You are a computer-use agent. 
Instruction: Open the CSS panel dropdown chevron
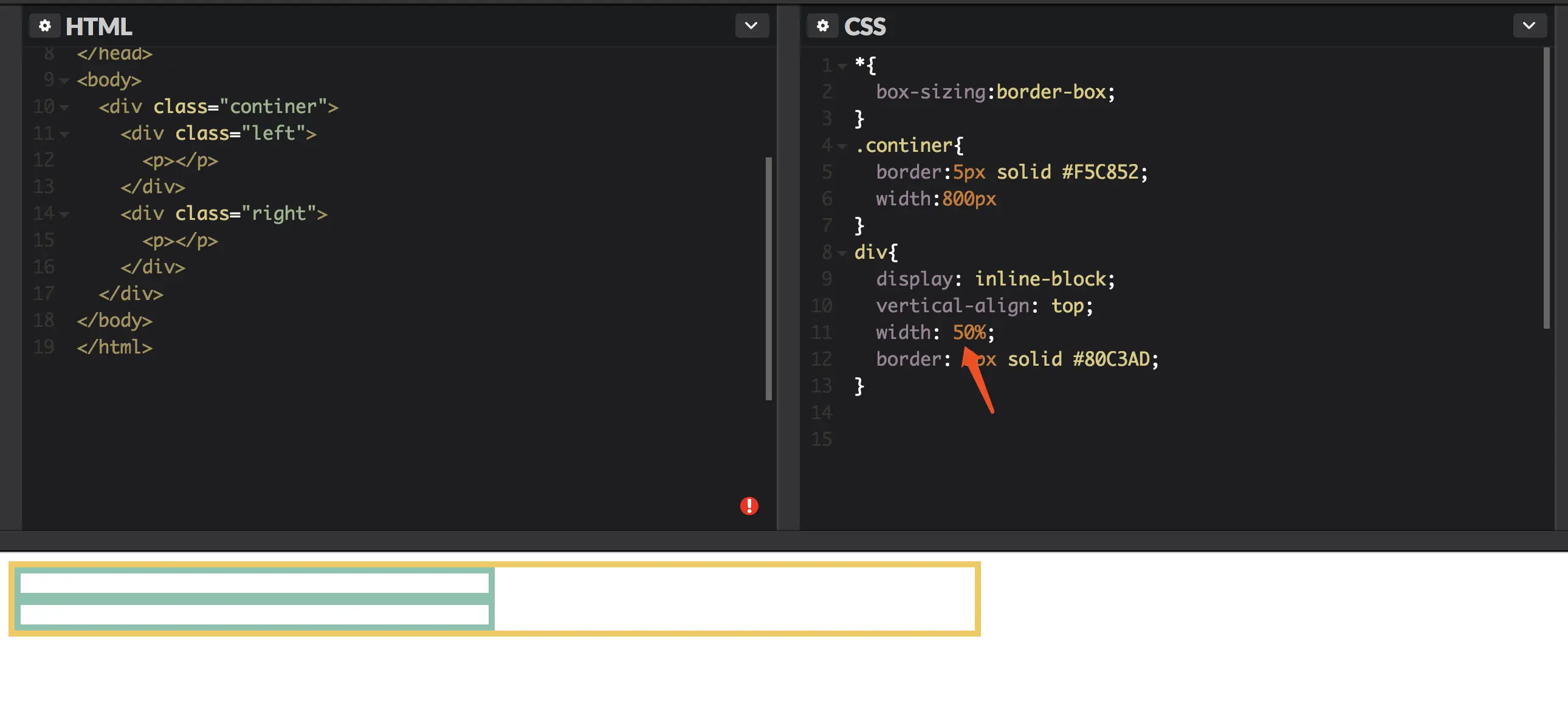(1528, 26)
